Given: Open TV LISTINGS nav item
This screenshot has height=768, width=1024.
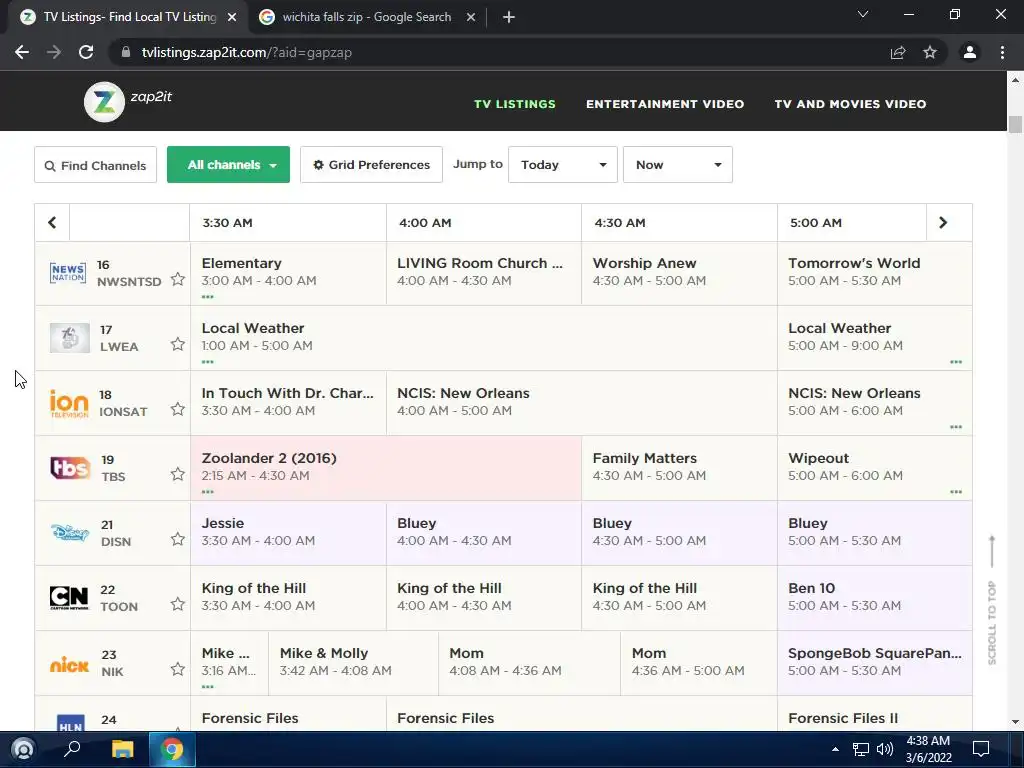Looking at the screenshot, I should pos(515,104).
